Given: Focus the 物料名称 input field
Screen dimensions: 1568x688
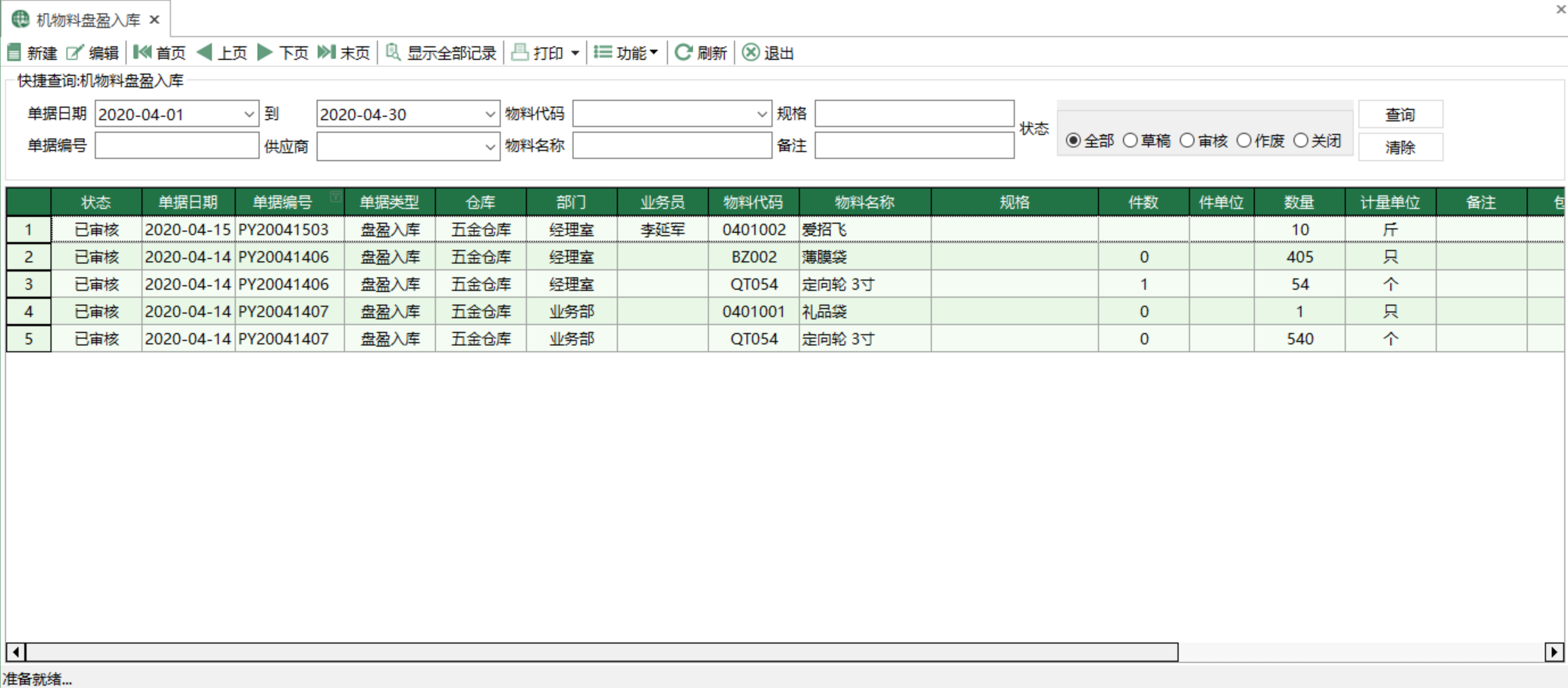Looking at the screenshot, I should [x=672, y=146].
